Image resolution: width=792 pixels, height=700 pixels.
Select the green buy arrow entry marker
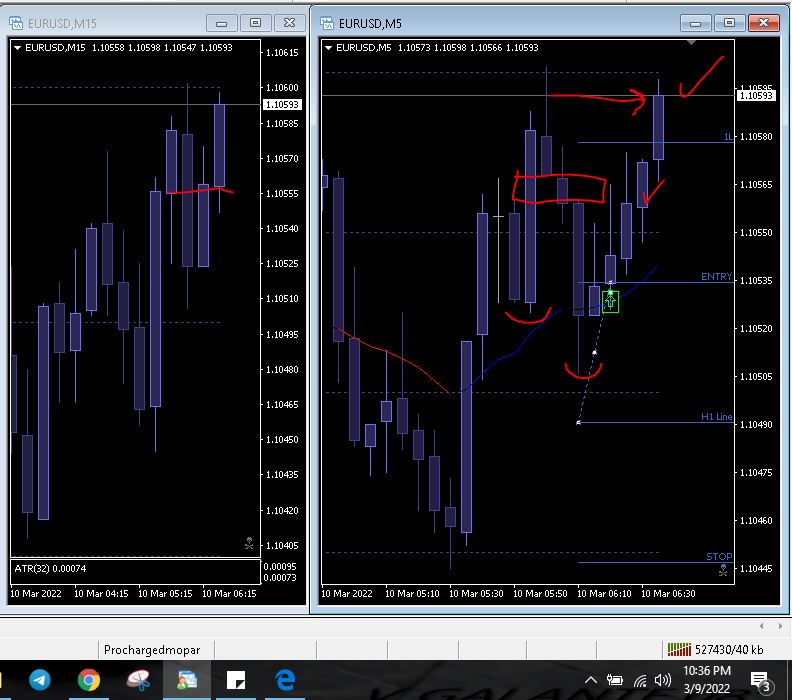coord(610,301)
